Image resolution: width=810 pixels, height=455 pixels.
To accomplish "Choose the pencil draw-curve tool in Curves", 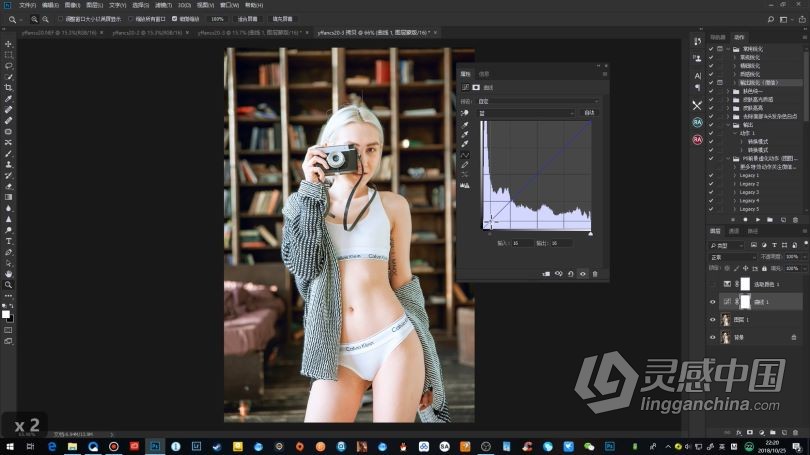I will tap(465, 166).
